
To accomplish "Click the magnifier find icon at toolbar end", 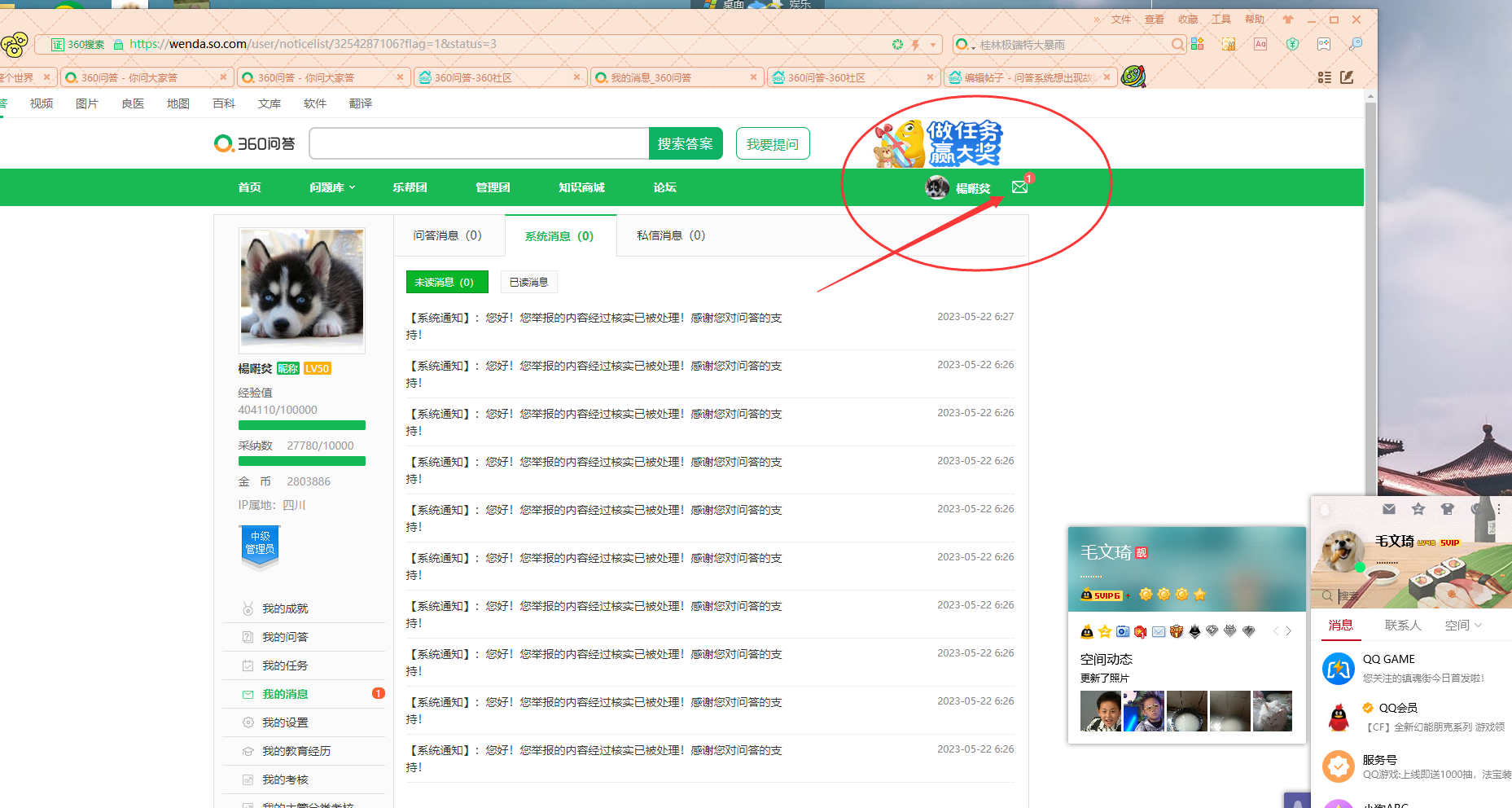I will 1356,44.
